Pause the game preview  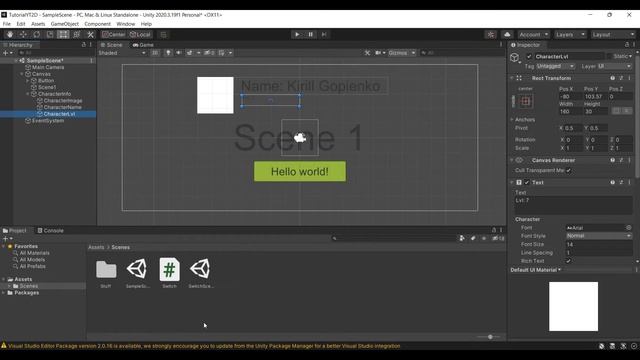[x=310, y=35]
